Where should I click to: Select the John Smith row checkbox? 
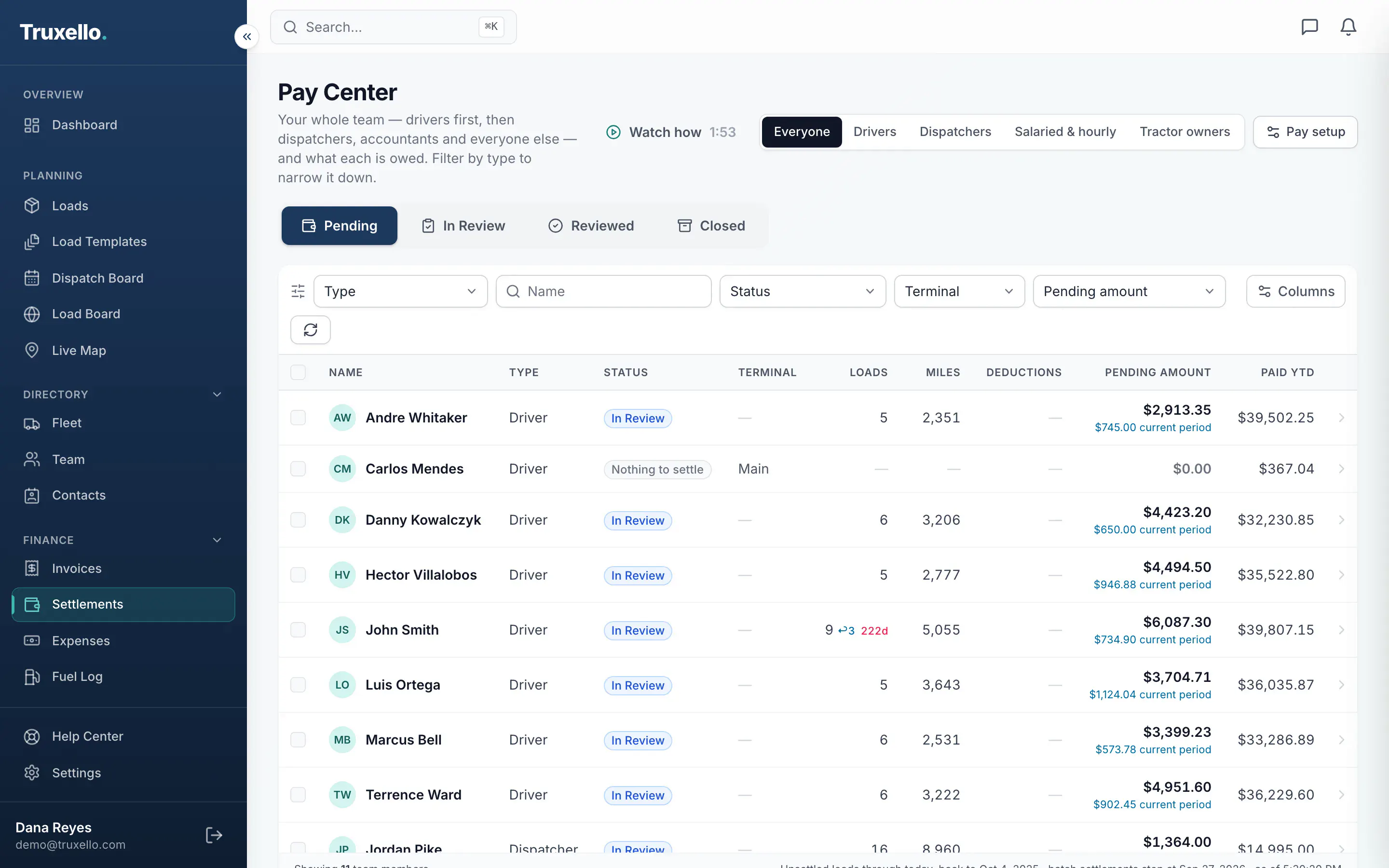click(298, 630)
